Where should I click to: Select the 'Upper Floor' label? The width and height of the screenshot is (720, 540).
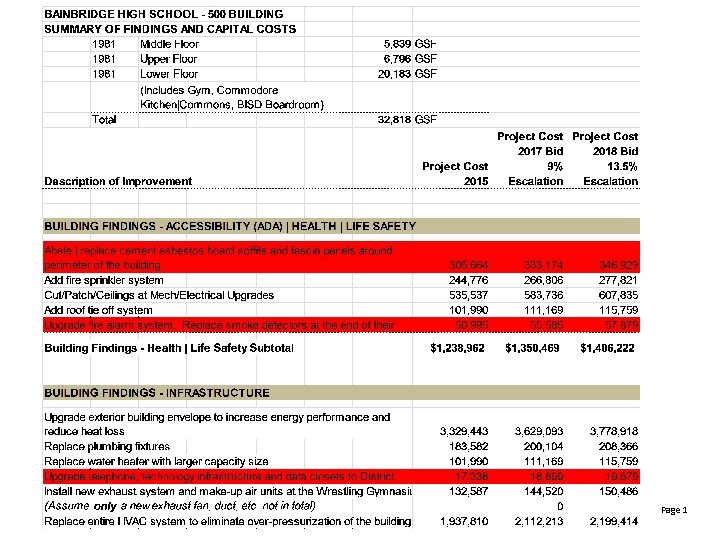click(x=169, y=59)
